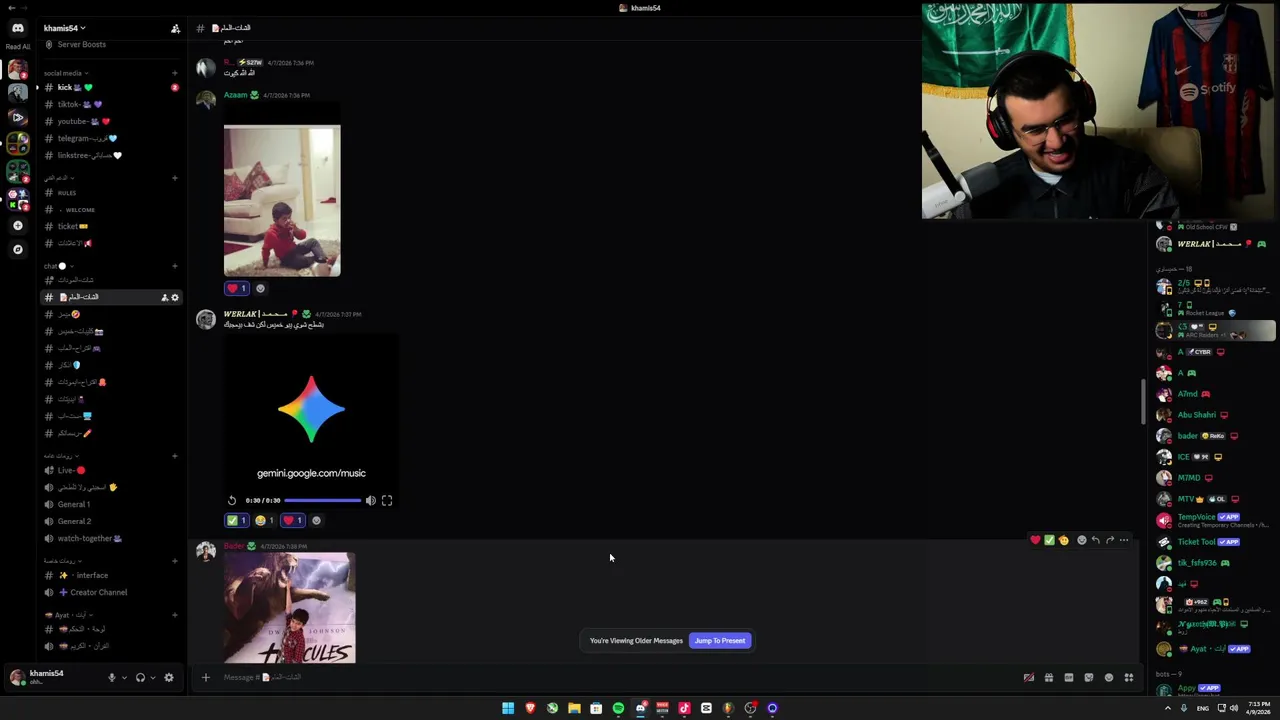Screen dimensions: 1280x720
Task: Create channel in social media category
Action: pos(175,73)
